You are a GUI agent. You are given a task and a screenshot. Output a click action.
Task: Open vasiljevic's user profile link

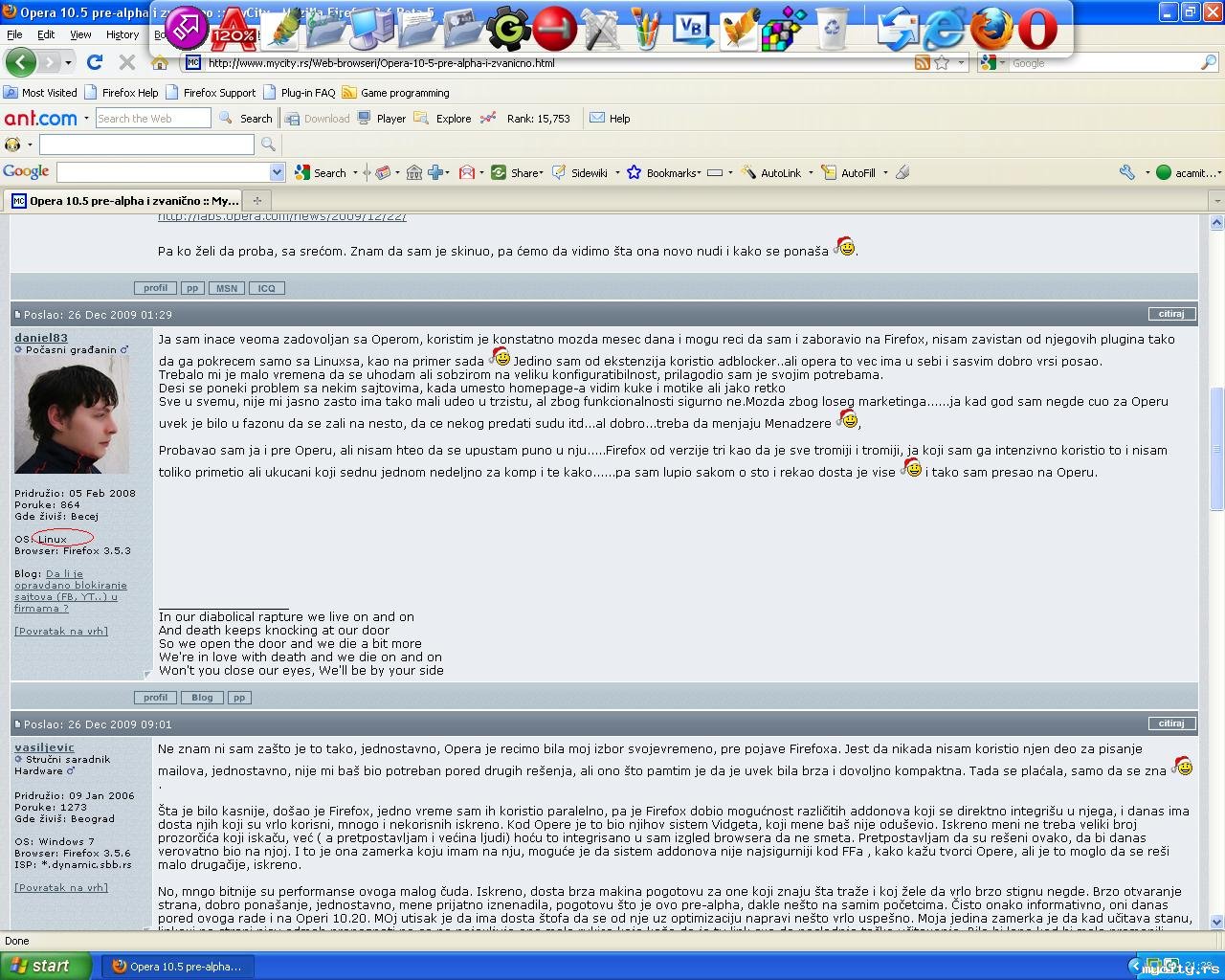(44, 747)
